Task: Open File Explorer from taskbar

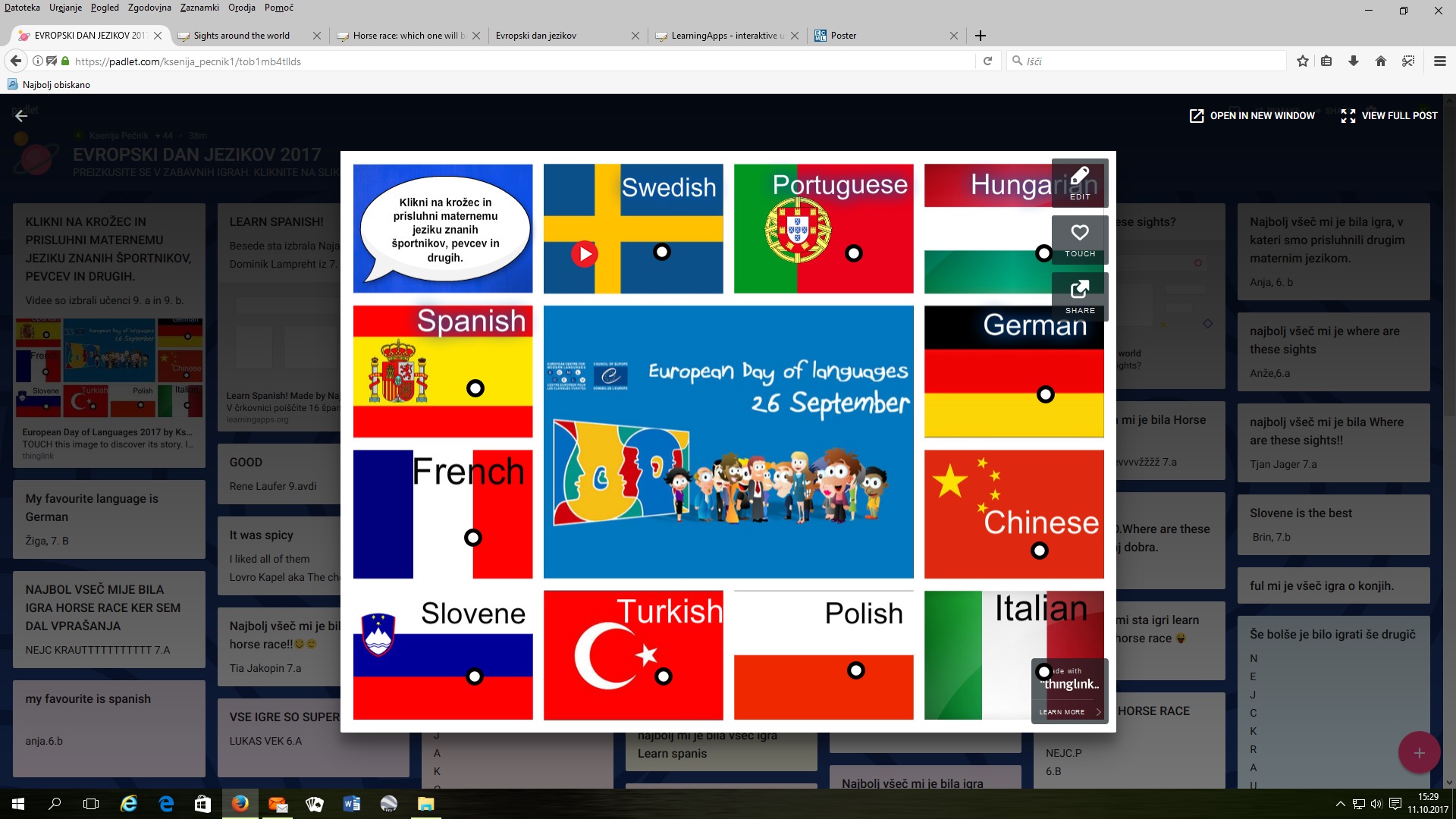Action: 426,804
